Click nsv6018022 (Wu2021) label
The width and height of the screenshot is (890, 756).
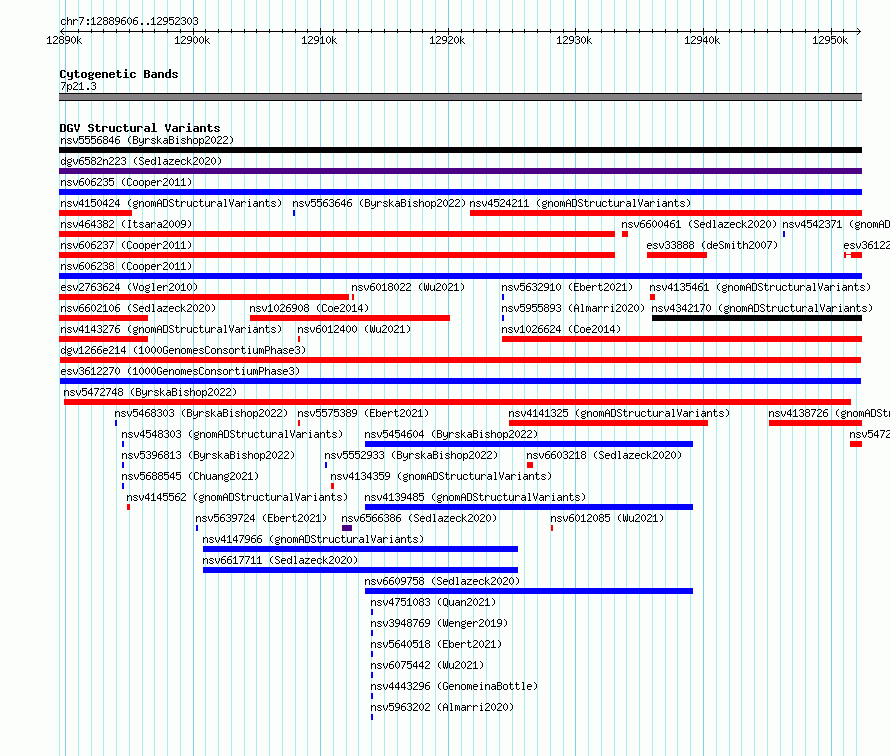[x=408, y=287]
